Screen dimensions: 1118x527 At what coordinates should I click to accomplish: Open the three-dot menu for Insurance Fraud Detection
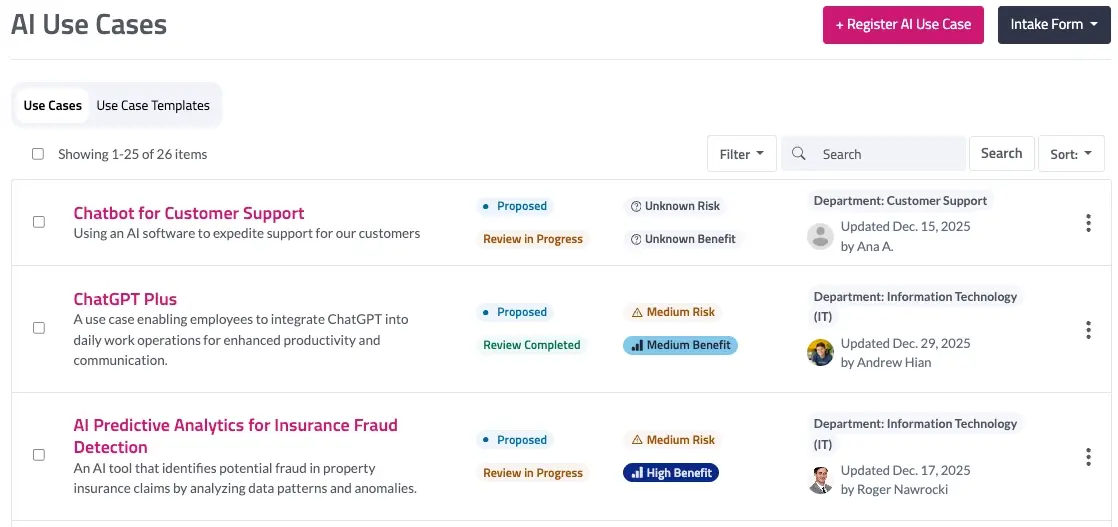(x=1088, y=456)
